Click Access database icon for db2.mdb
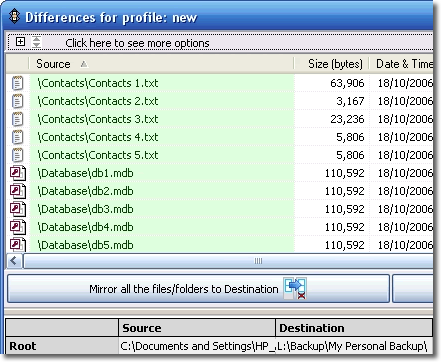The image size is (441, 362). pos(18,191)
